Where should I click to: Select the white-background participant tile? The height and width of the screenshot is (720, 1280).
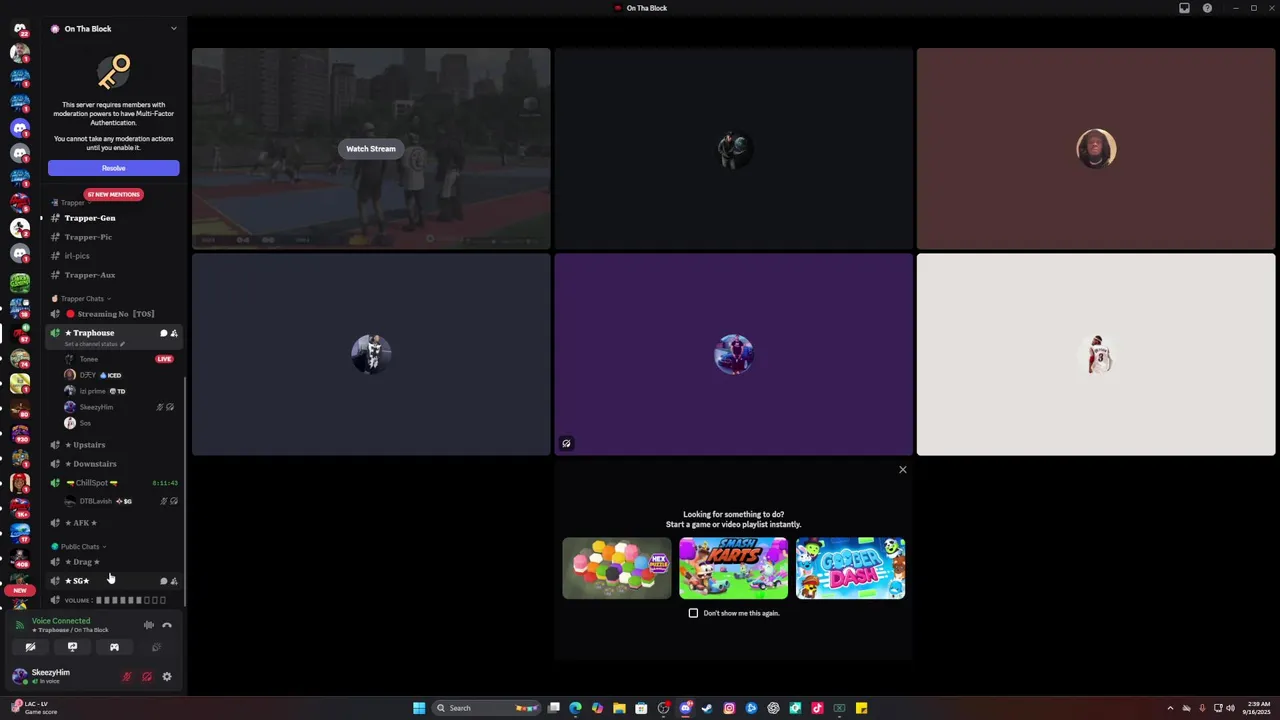tap(1096, 354)
